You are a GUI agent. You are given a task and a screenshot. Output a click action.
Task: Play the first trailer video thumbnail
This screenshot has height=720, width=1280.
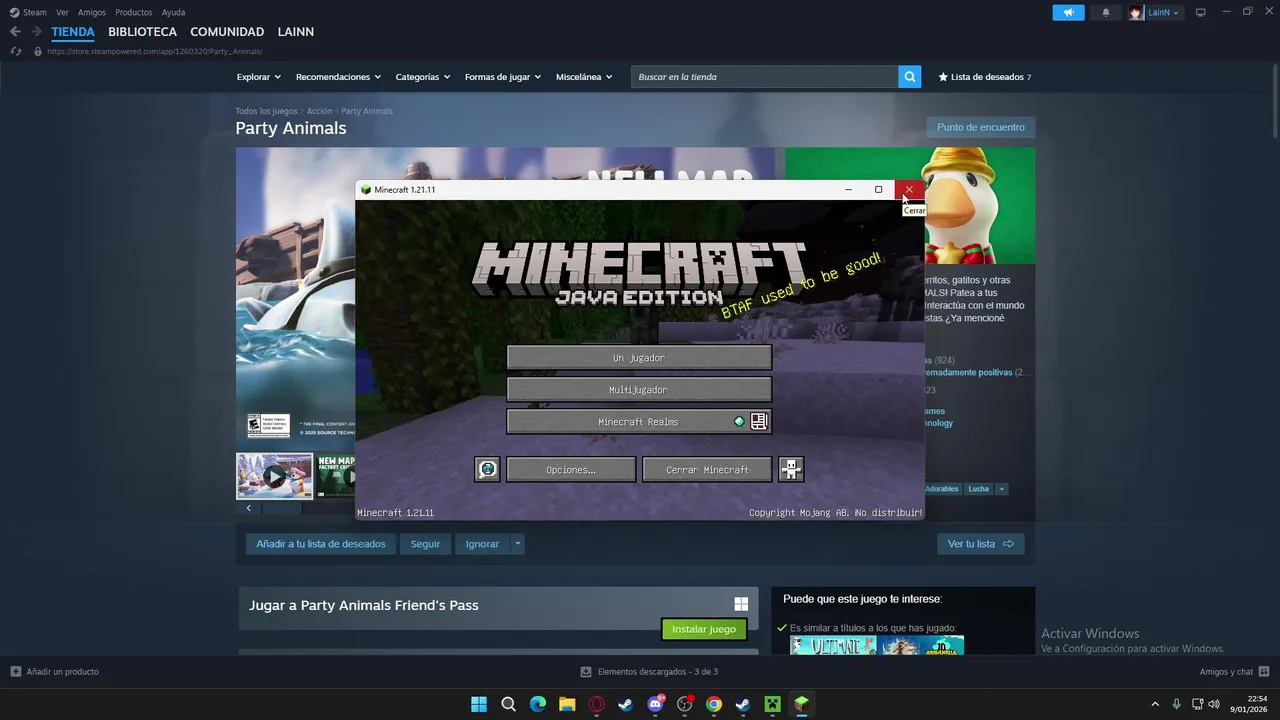tap(274, 476)
